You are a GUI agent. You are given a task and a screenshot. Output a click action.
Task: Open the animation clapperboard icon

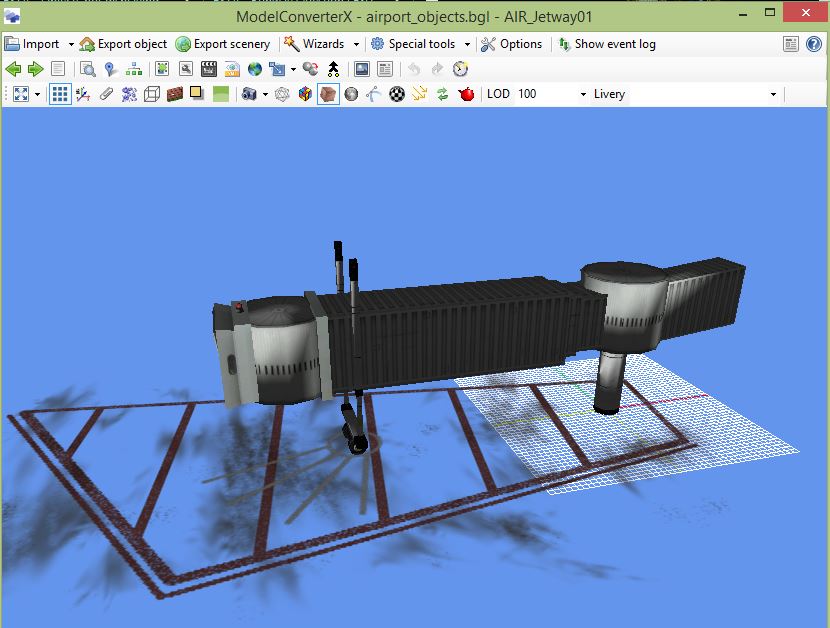(209, 69)
